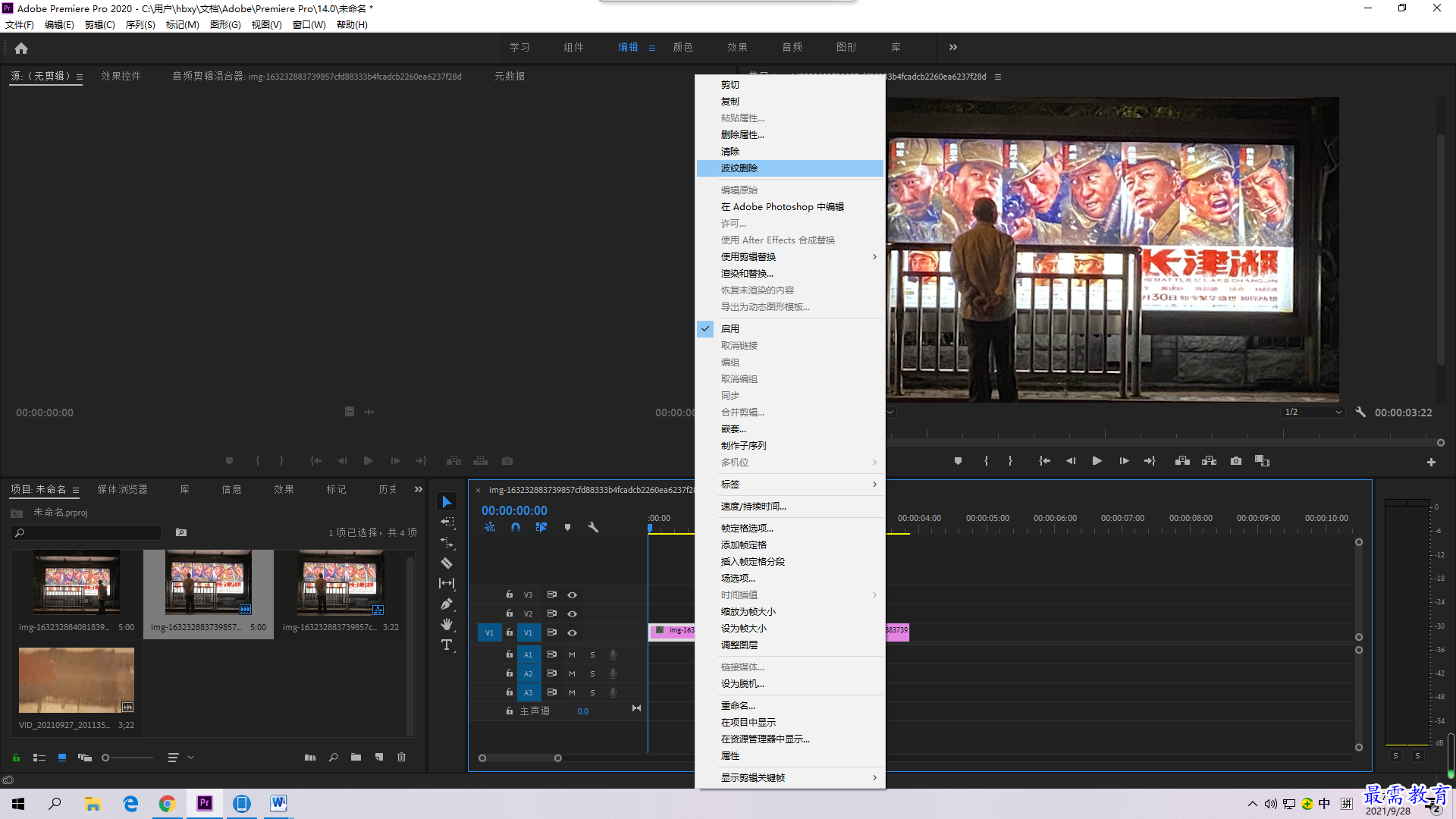
Task: Click the Home icon
Action: click(21, 48)
